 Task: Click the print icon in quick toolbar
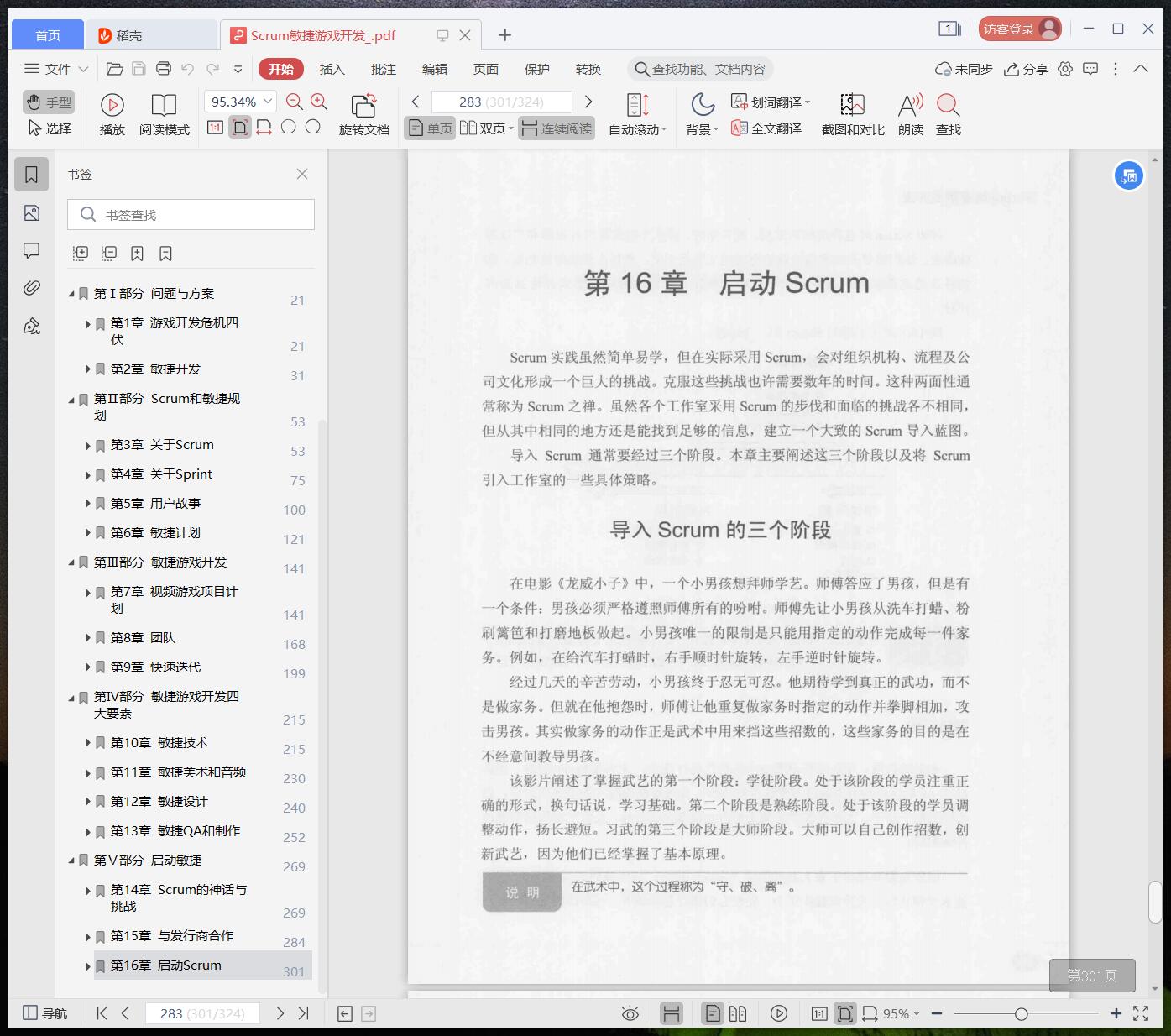click(x=164, y=69)
